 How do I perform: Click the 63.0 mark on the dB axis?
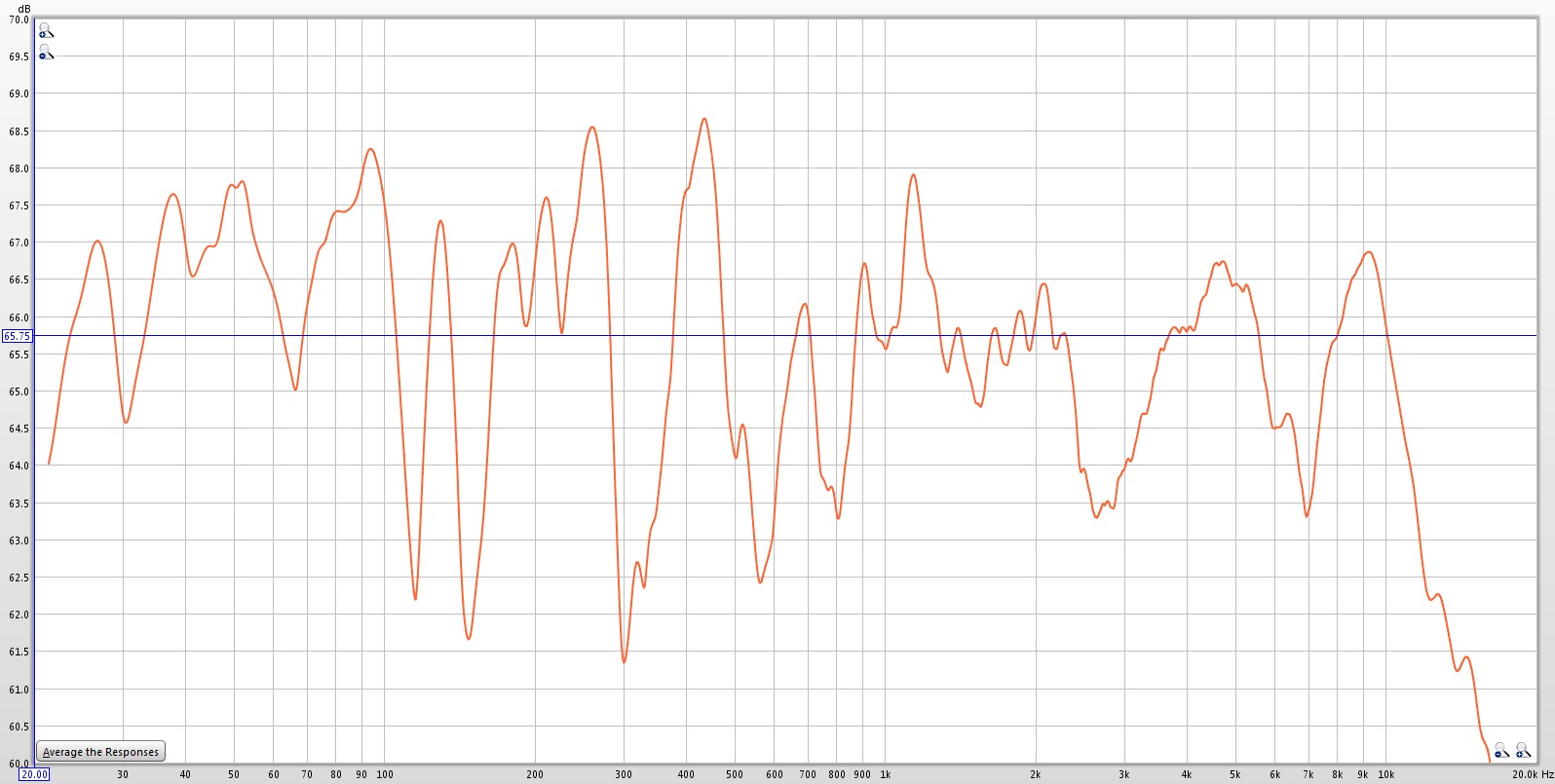(19, 541)
